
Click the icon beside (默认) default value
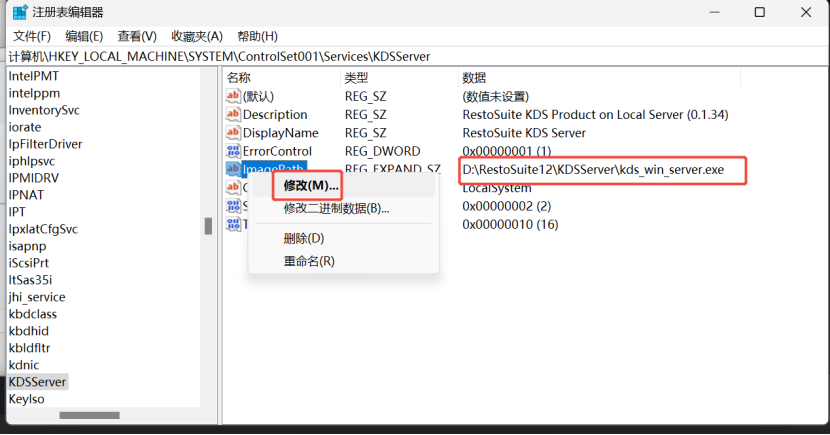point(233,97)
